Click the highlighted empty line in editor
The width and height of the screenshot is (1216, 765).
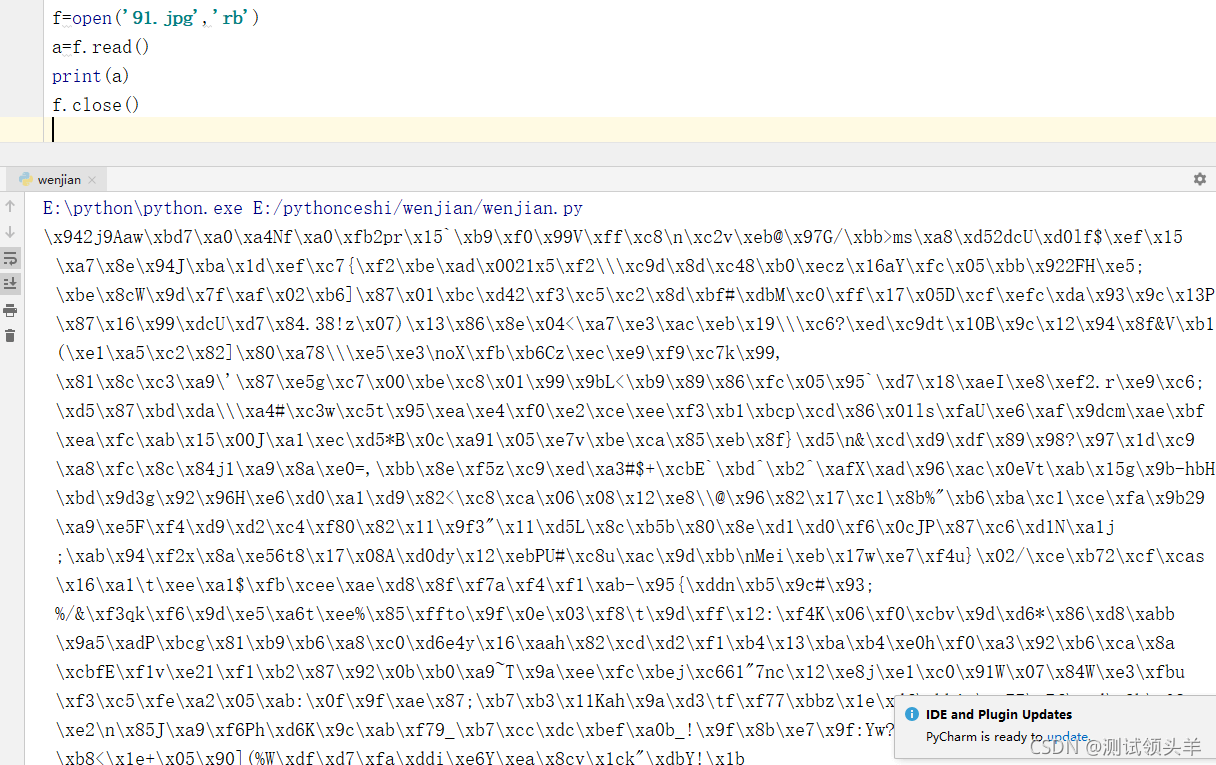tap(400, 130)
